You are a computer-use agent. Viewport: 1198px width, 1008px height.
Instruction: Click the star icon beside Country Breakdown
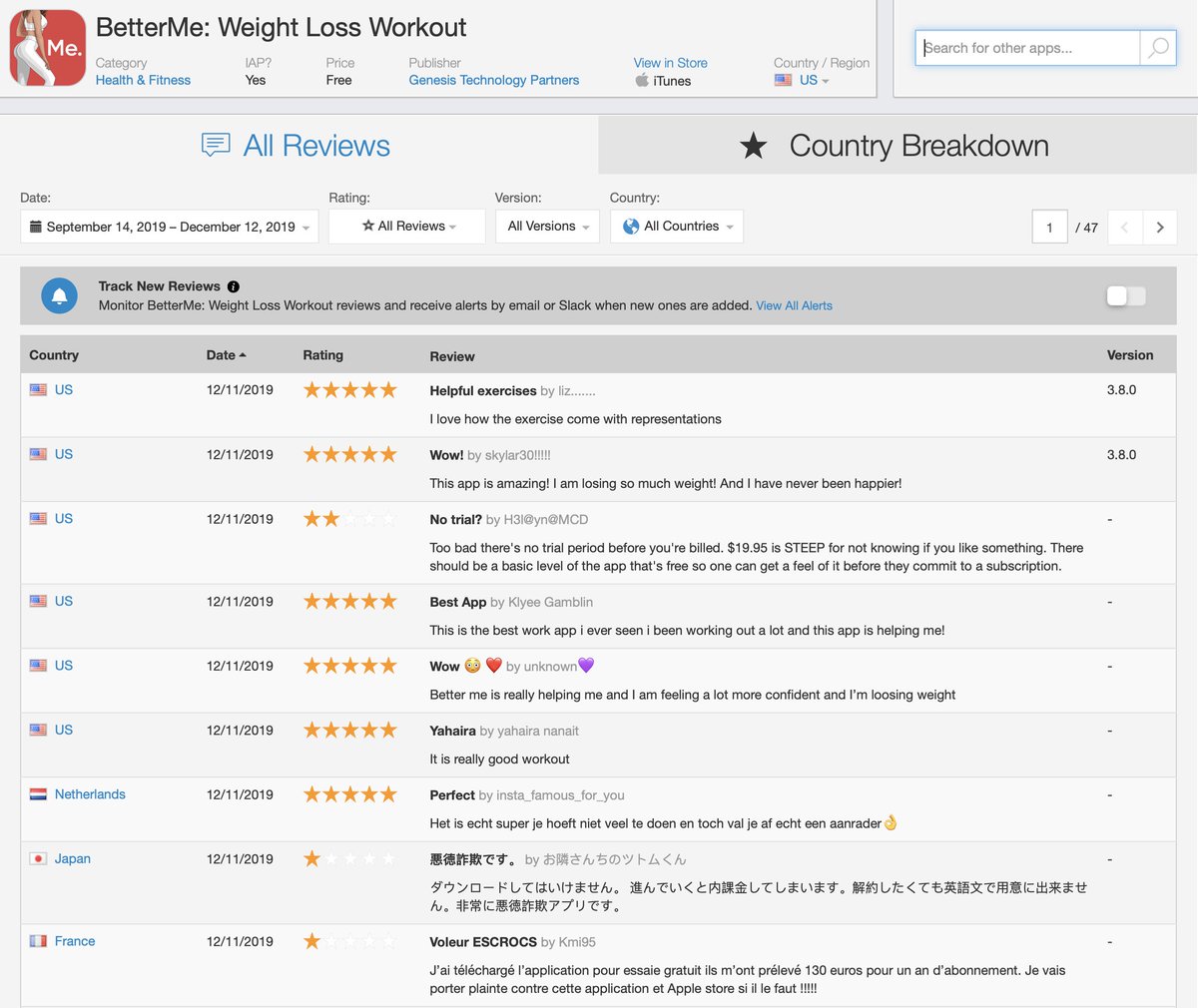pos(754,147)
